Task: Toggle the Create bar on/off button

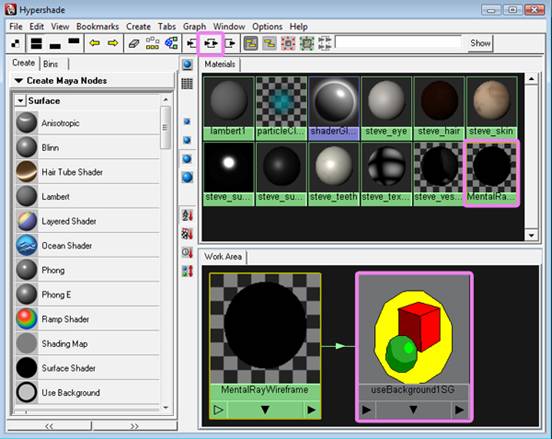Action: coord(15,43)
